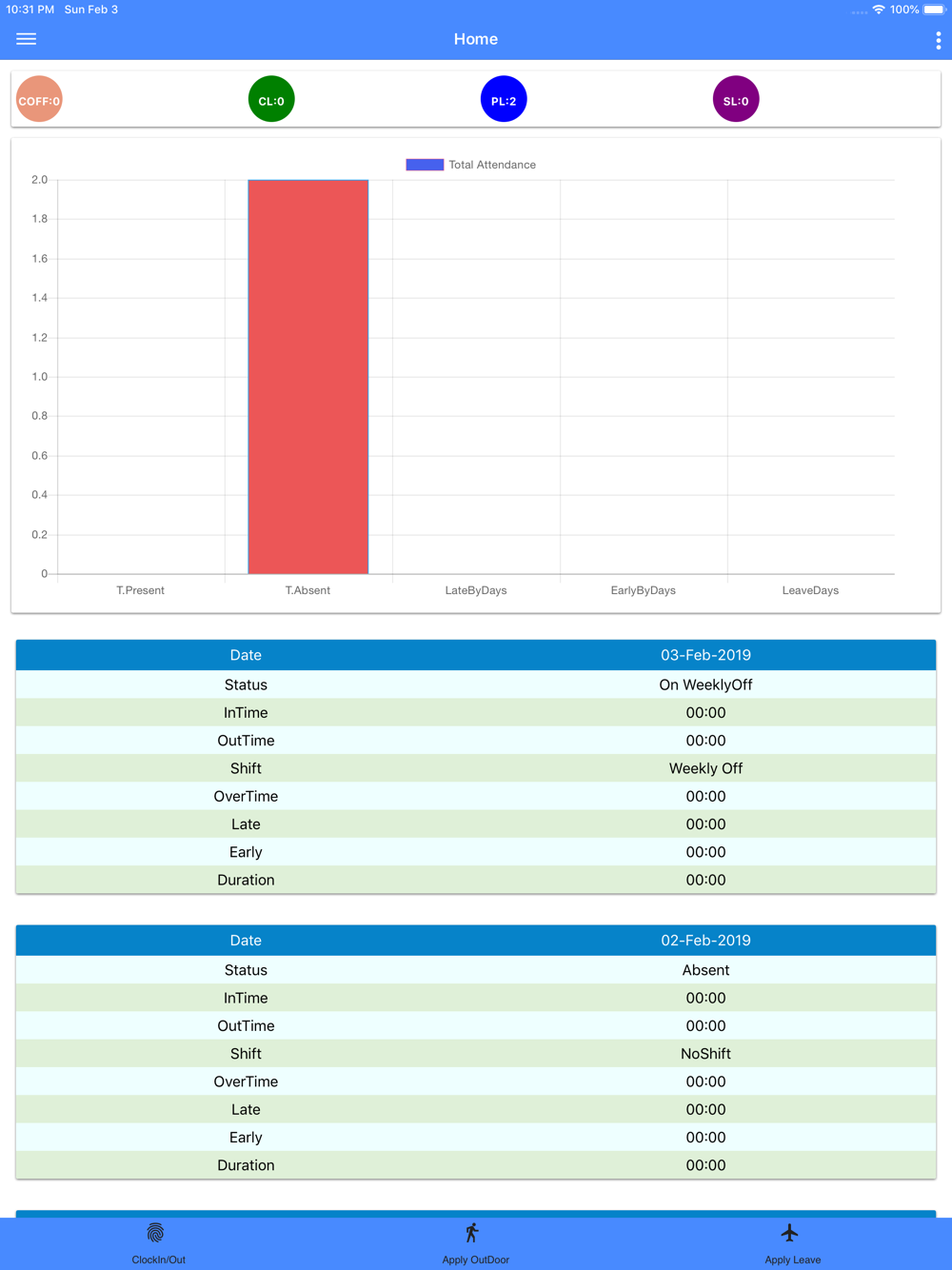Viewport: 952px width, 1270px height.
Task: Open the hamburger navigation menu
Action: click(x=27, y=39)
